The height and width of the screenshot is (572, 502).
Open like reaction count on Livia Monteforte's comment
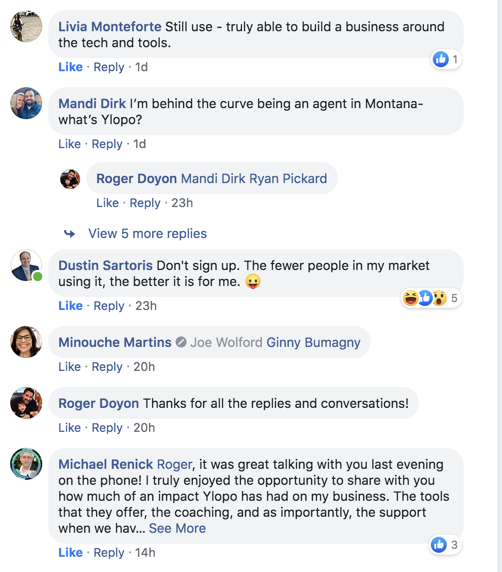(446, 59)
